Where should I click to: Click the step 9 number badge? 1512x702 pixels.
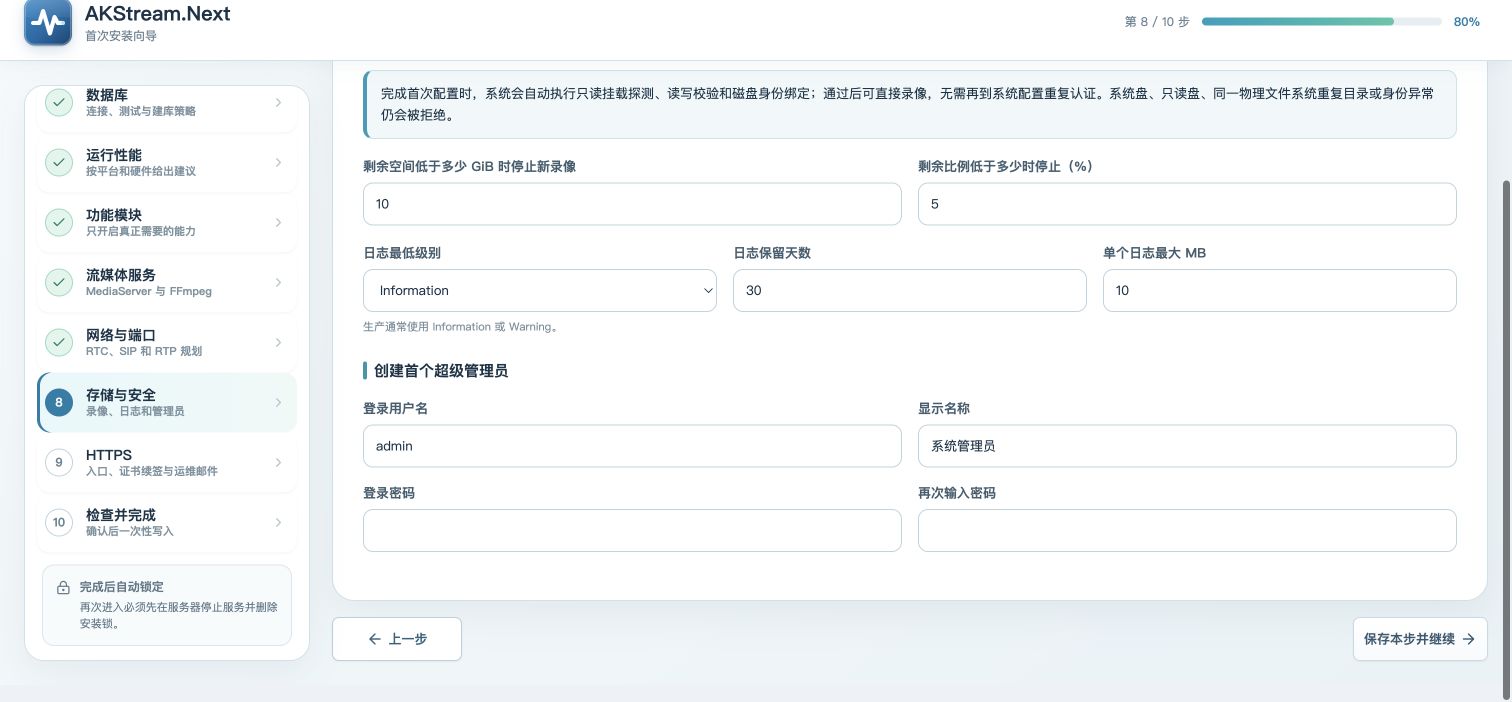coord(59,462)
